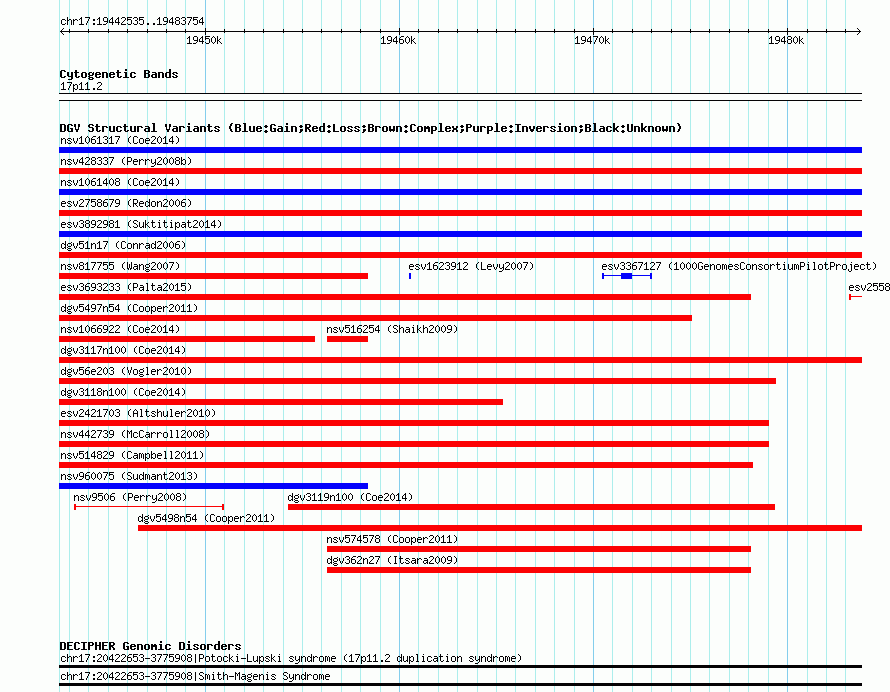Screen dimensions: 890x692
Task: Click dgv3118n100 (Coe2014) label
Action: click(x=123, y=392)
